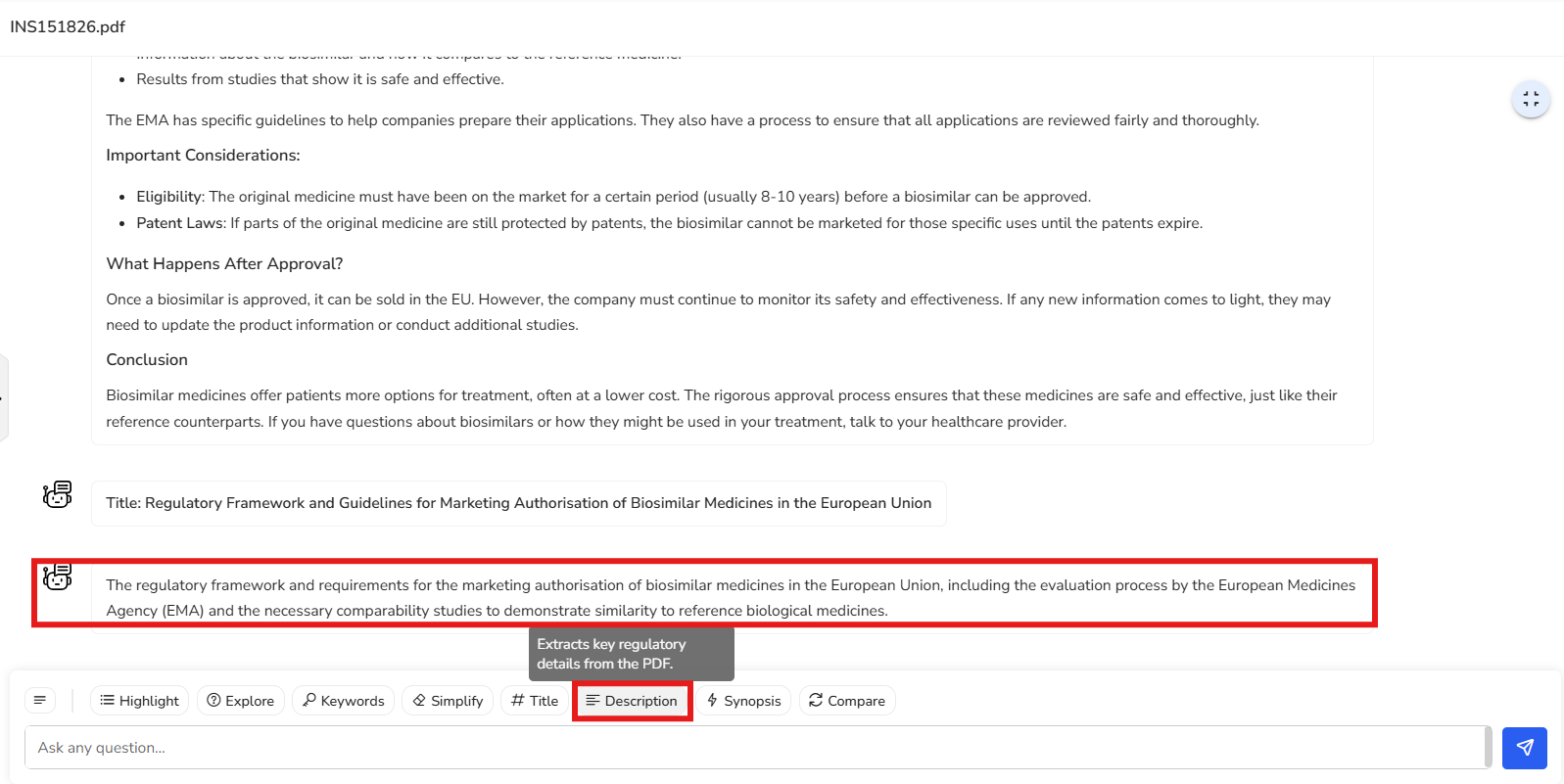The image size is (1564, 784).
Task: Click the bot avatar beside the description response
Action: [x=58, y=576]
